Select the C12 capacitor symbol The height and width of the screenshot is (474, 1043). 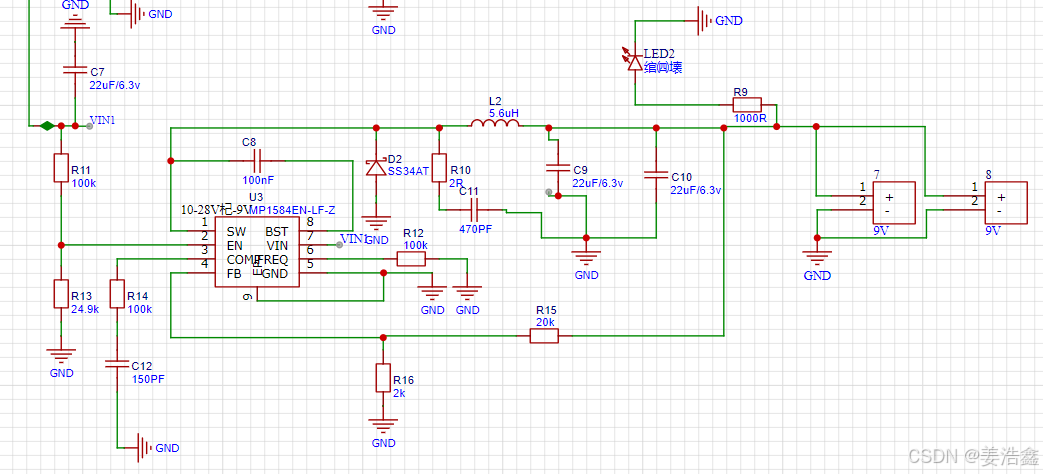[117, 363]
